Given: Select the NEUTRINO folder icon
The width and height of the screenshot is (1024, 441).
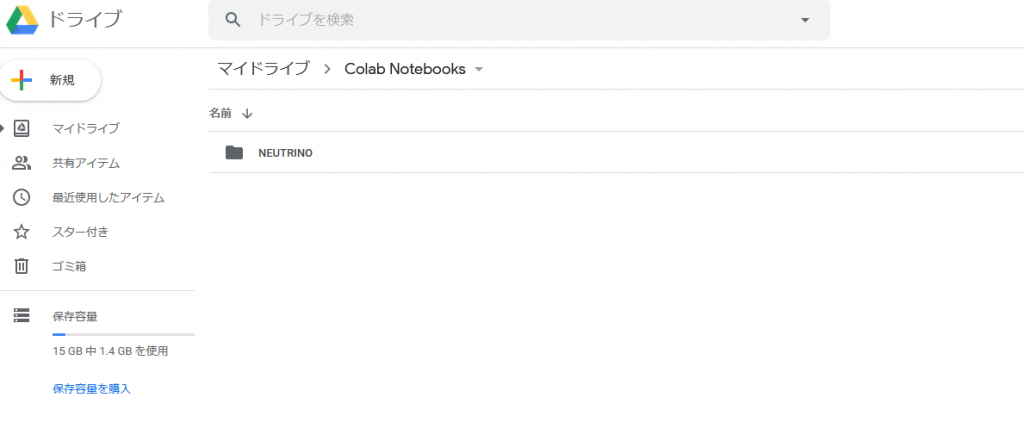Looking at the screenshot, I should (x=234, y=153).
